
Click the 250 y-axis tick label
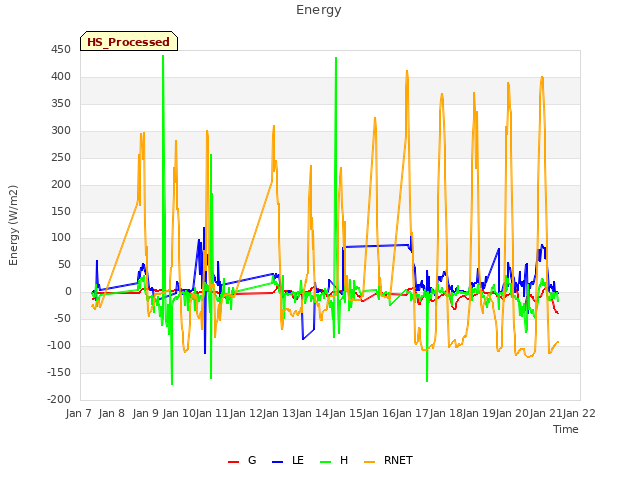[61, 158]
